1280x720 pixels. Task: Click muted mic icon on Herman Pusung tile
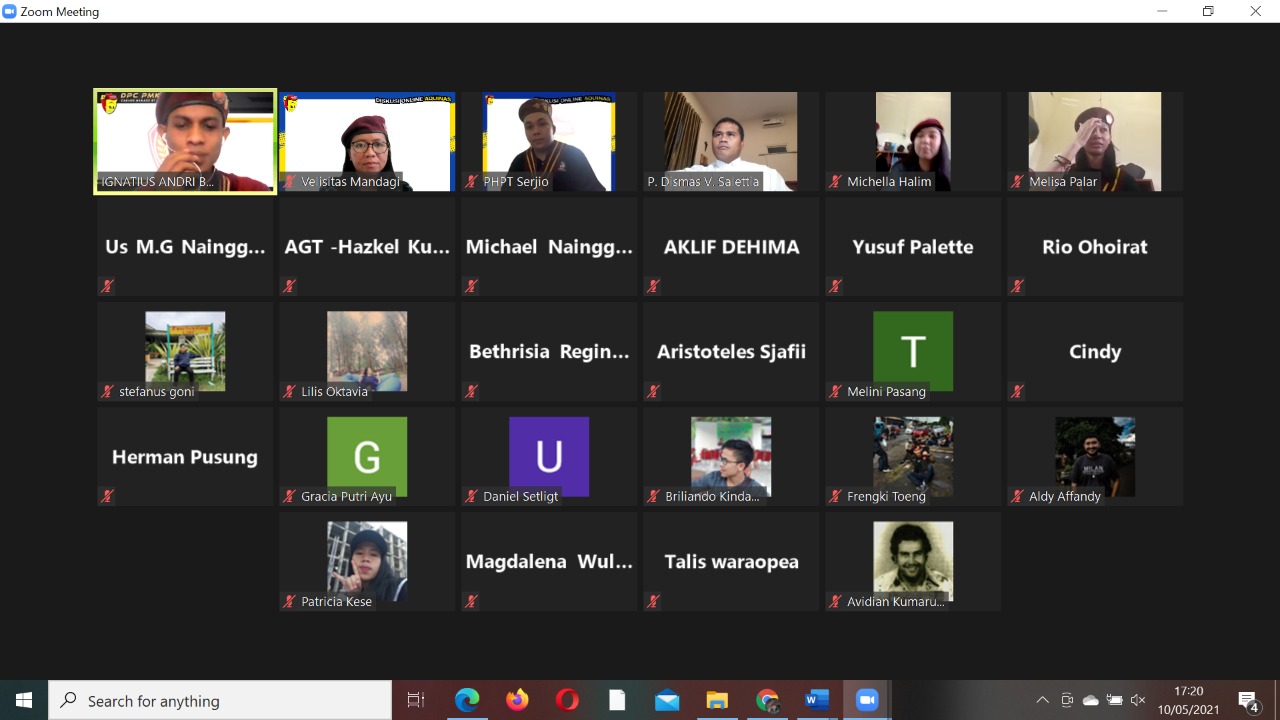107,496
